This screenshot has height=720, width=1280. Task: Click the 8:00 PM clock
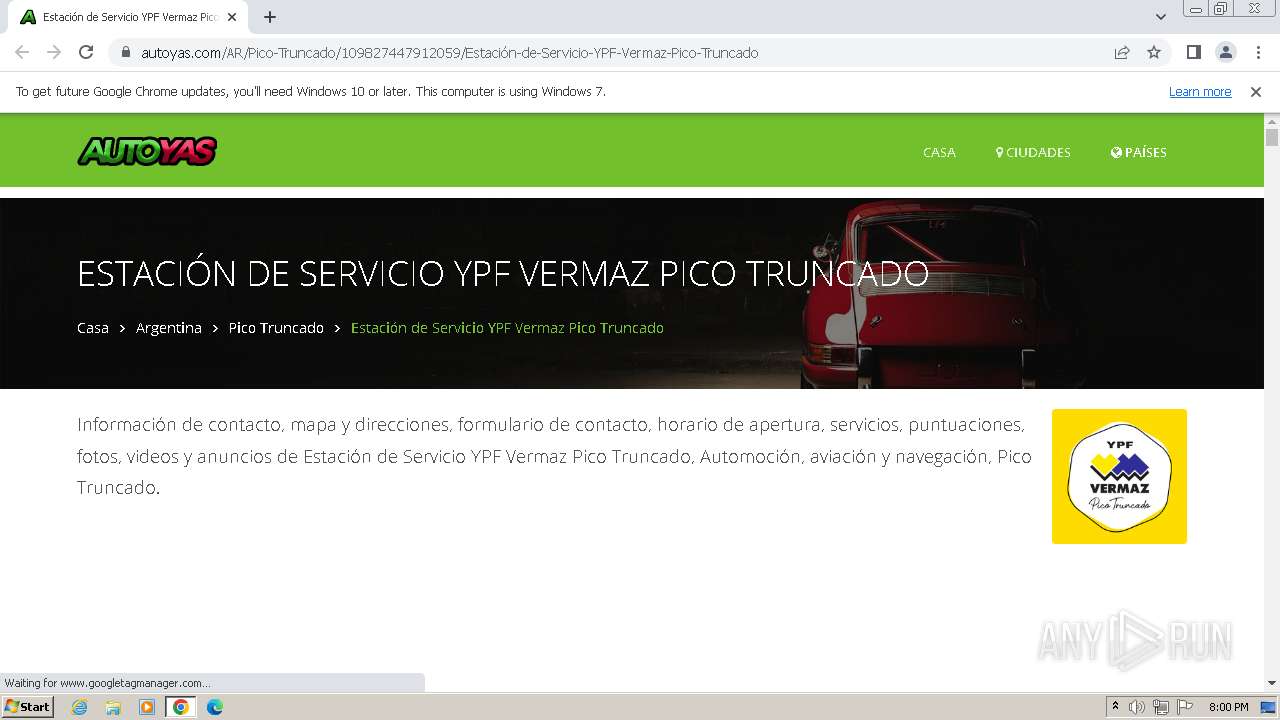pyautogui.click(x=1229, y=707)
